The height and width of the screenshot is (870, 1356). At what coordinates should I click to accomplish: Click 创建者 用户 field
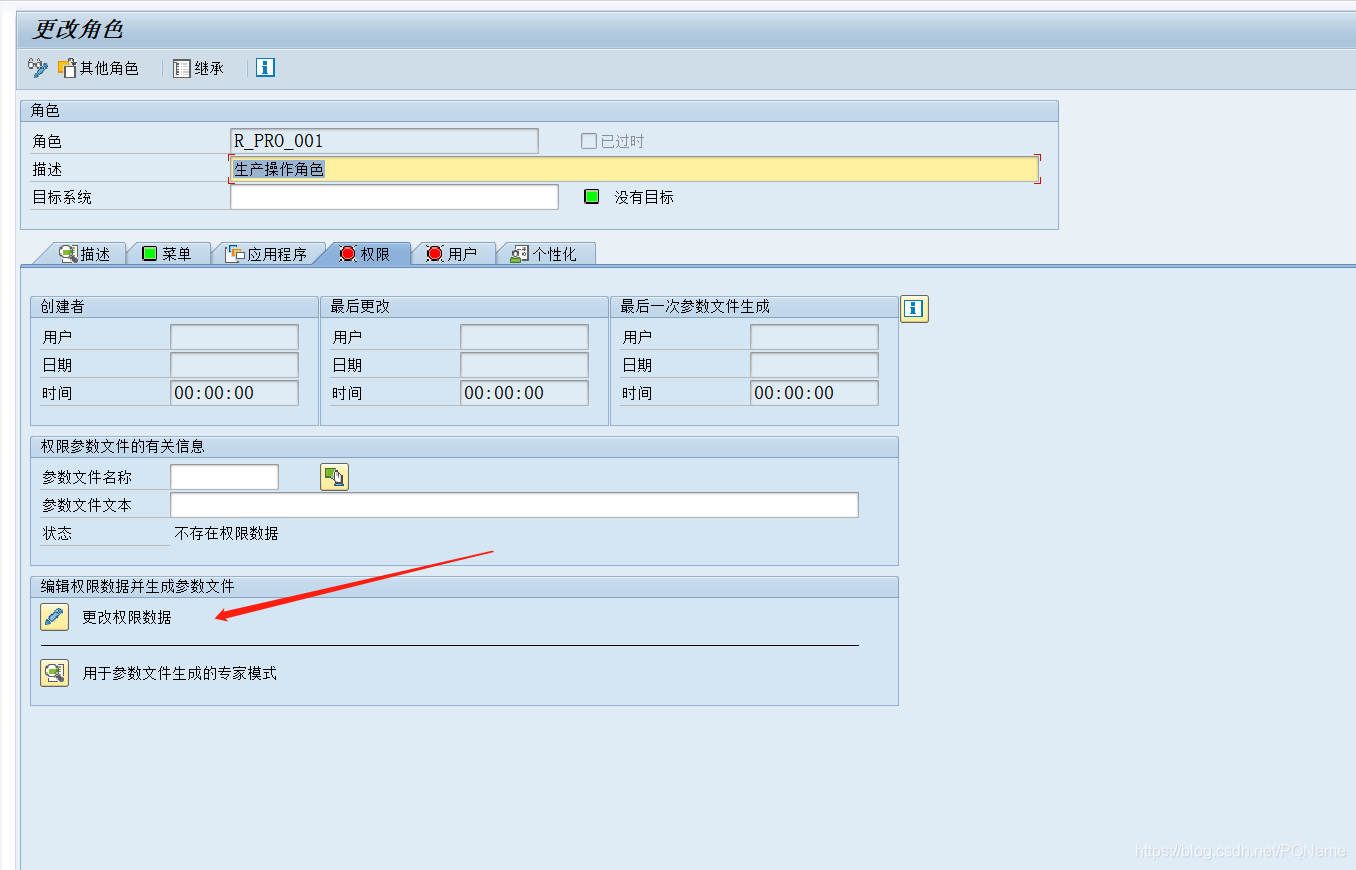[x=234, y=337]
